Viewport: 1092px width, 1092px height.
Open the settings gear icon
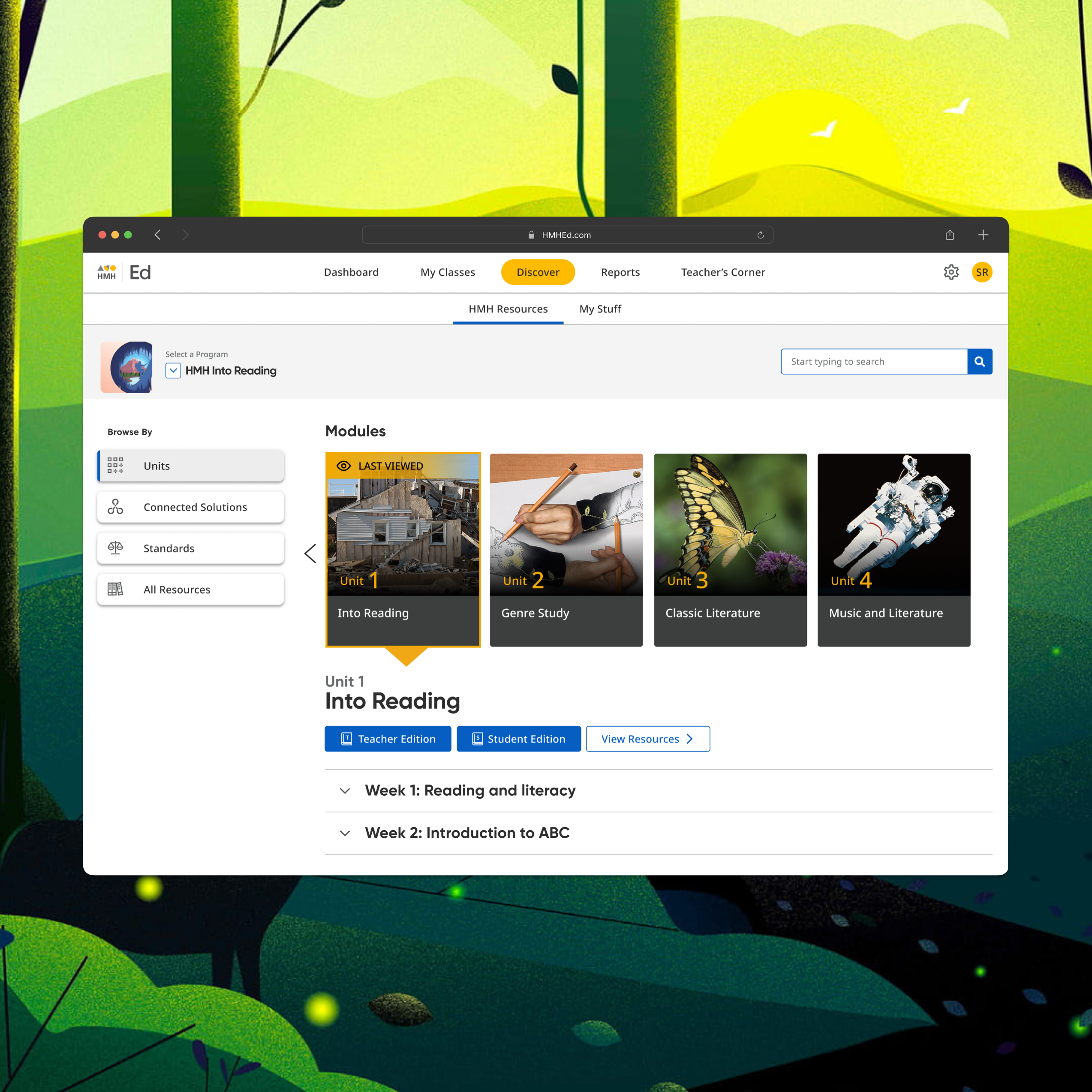(x=951, y=272)
